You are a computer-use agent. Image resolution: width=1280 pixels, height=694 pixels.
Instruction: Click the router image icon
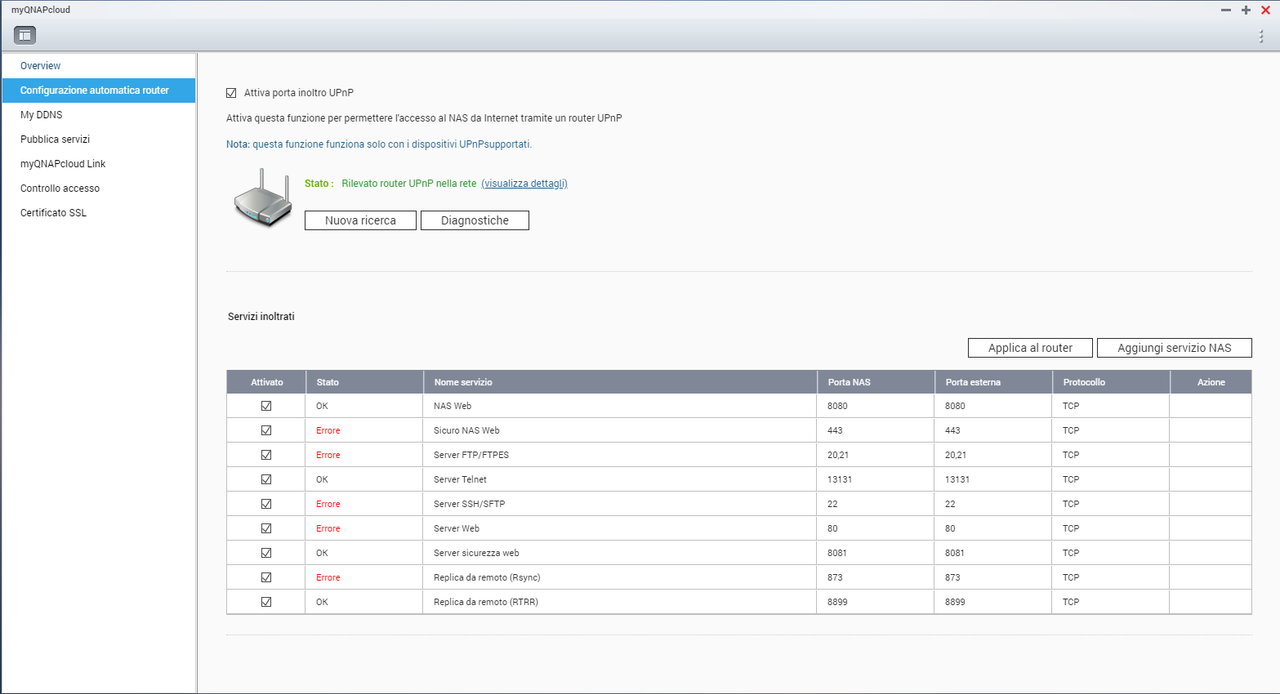pyautogui.click(x=262, y=197)
